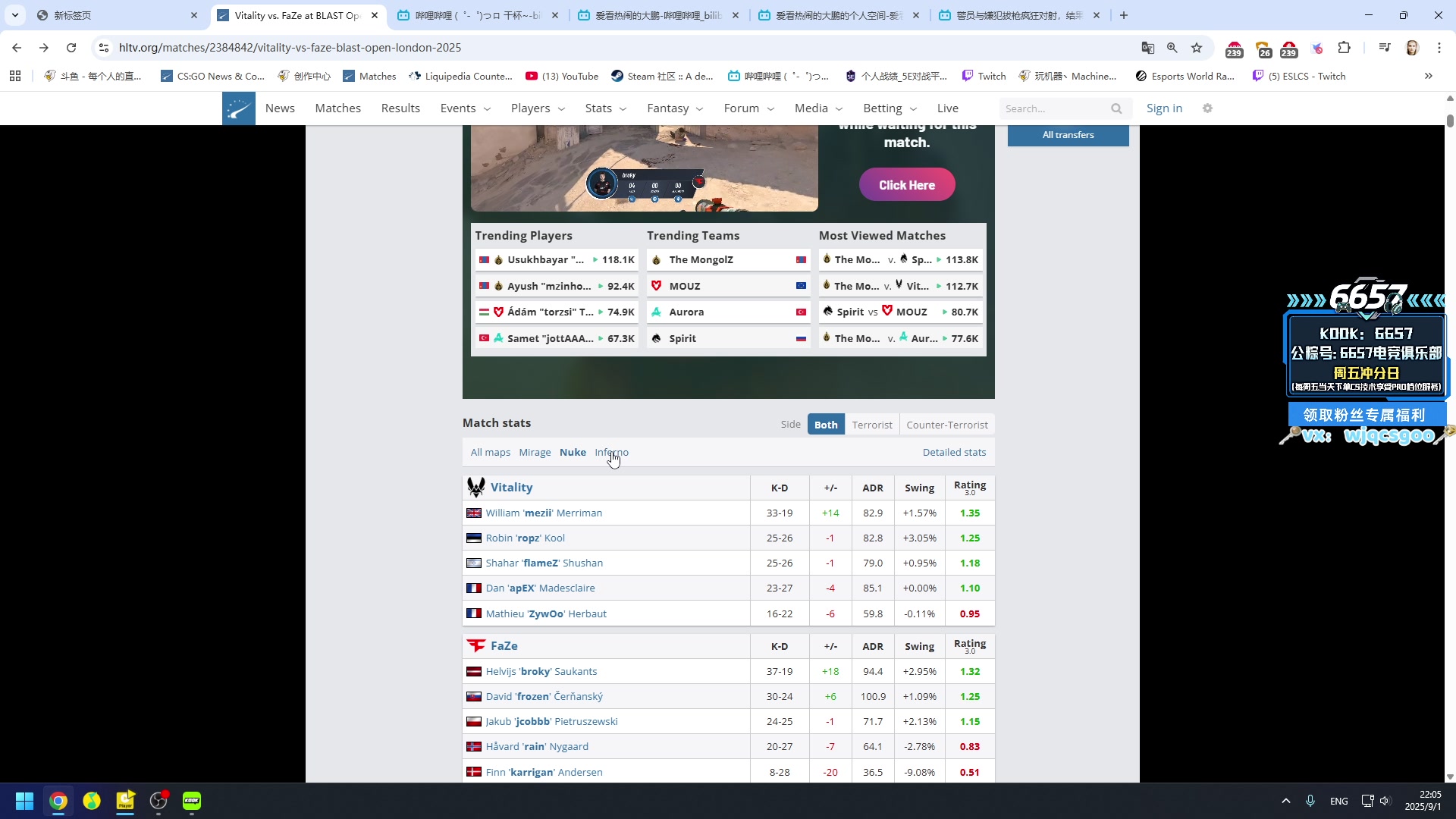Show hidden tray icons chevron
1456x819 pixels.
point(1286,801)
